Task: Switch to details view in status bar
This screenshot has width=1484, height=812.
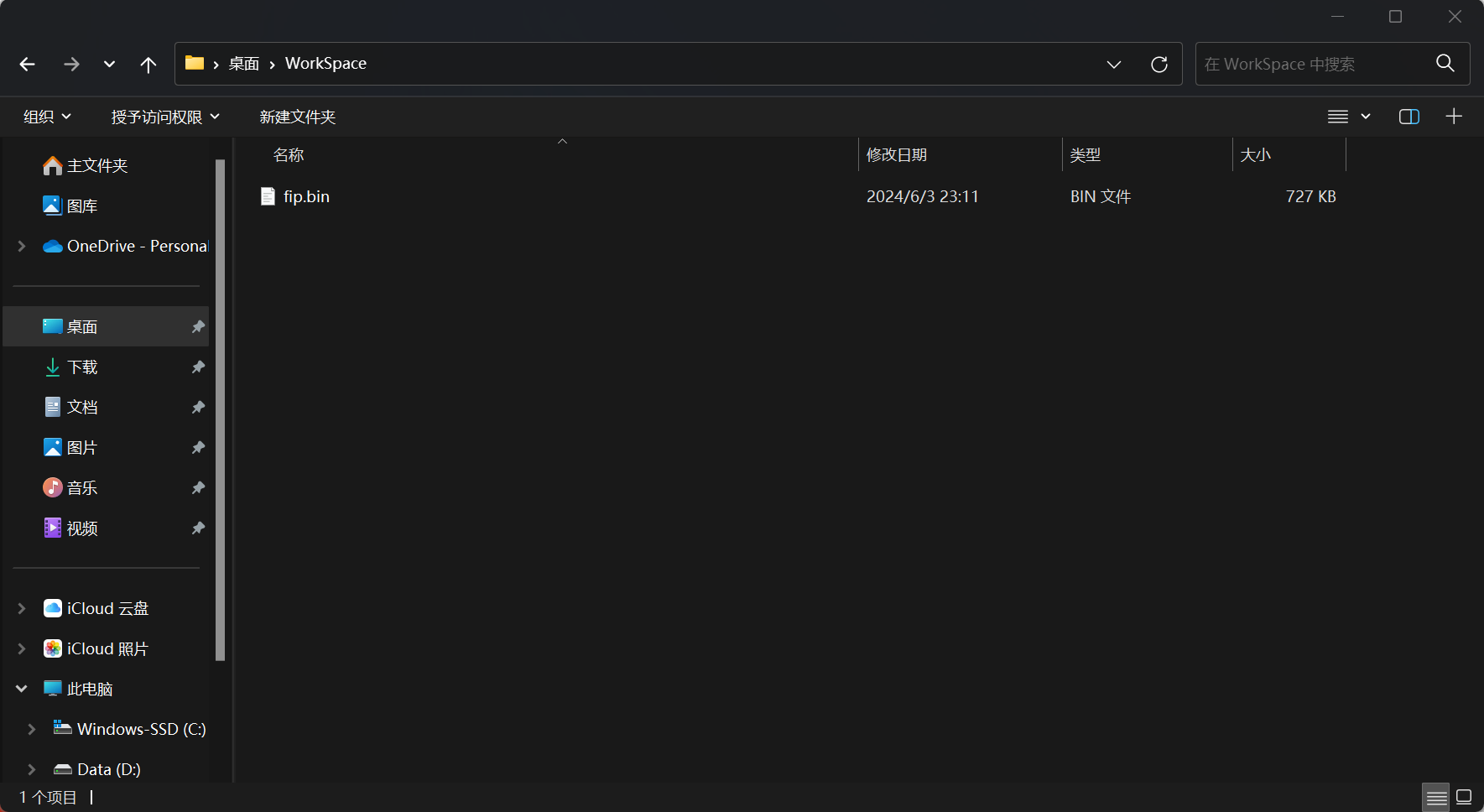Action: click(1436, 797)
